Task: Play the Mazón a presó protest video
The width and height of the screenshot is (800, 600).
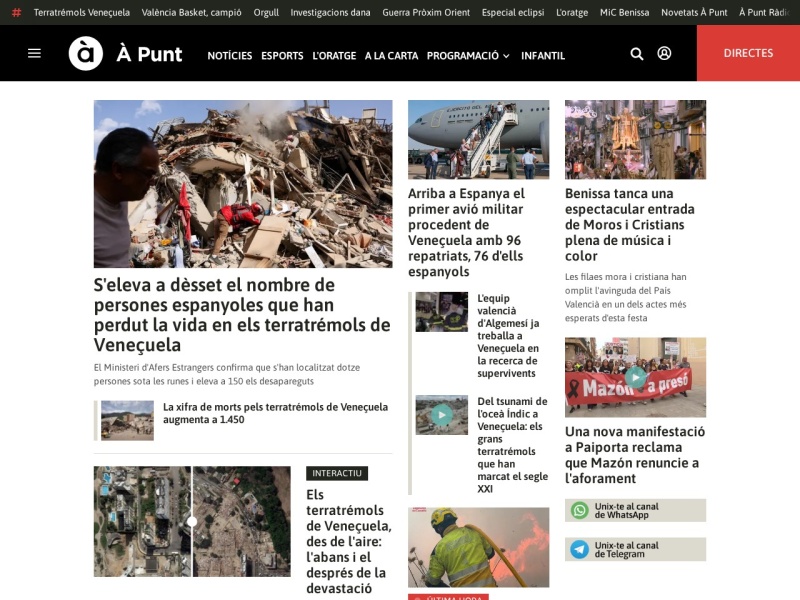Action: pos(635,377)
